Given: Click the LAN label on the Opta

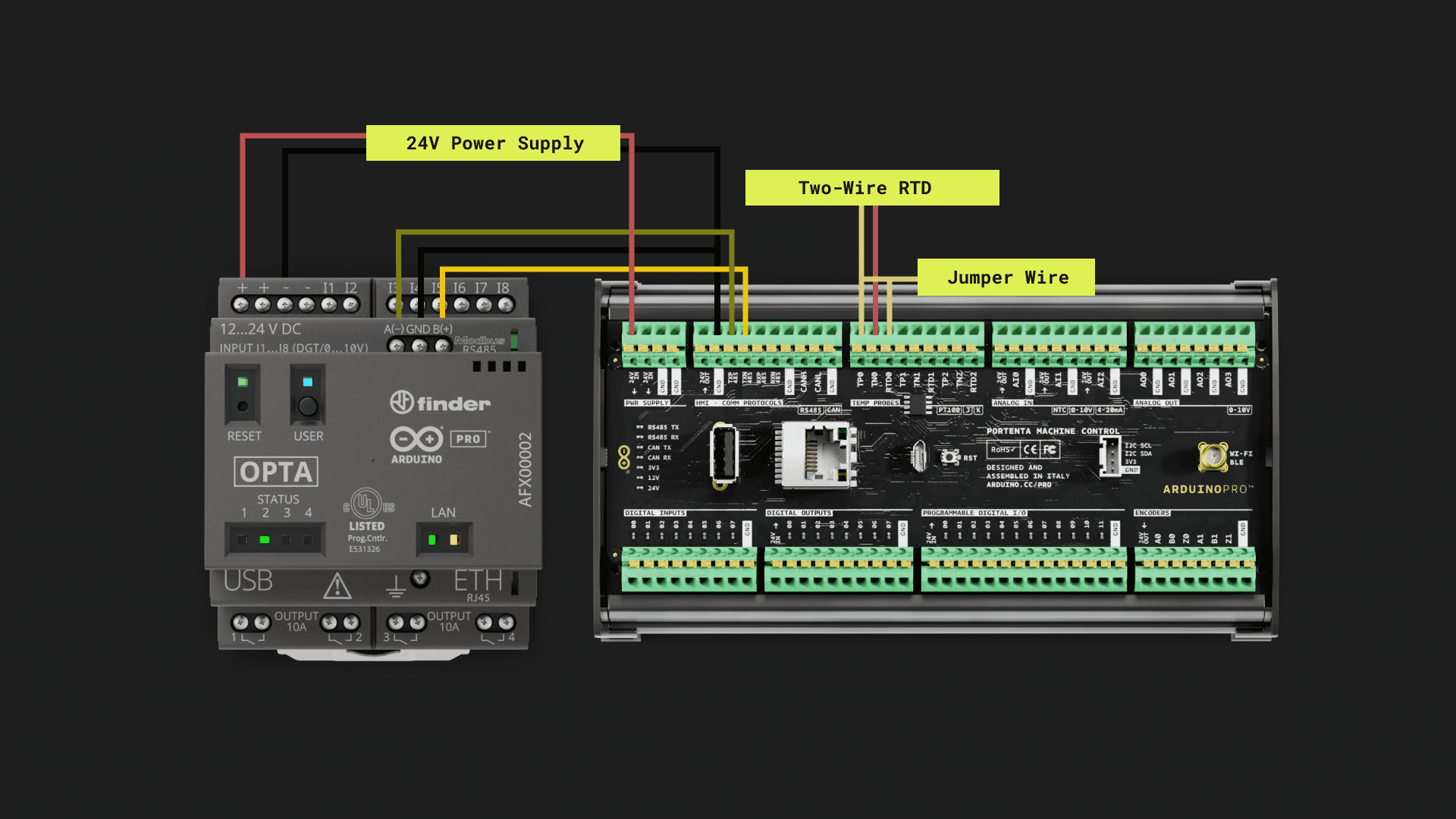Looking at the screenshot, I should point(443,513).
